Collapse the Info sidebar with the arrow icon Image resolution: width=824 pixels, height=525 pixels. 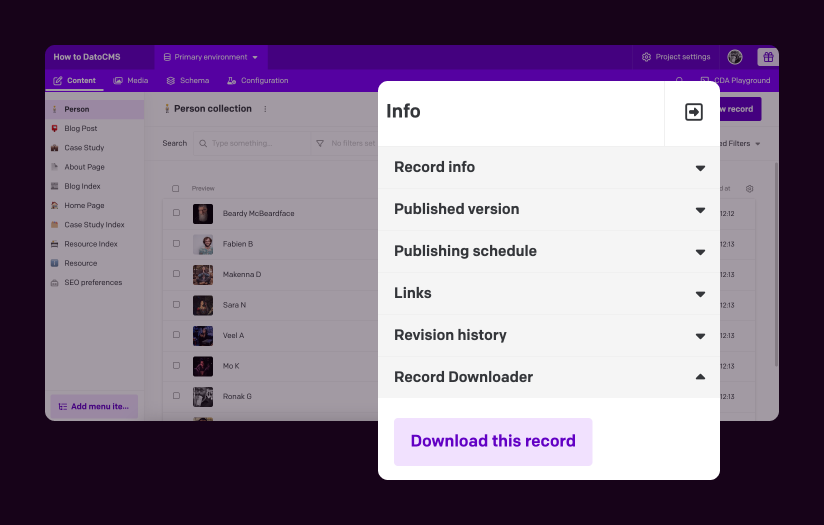point(694,112)
